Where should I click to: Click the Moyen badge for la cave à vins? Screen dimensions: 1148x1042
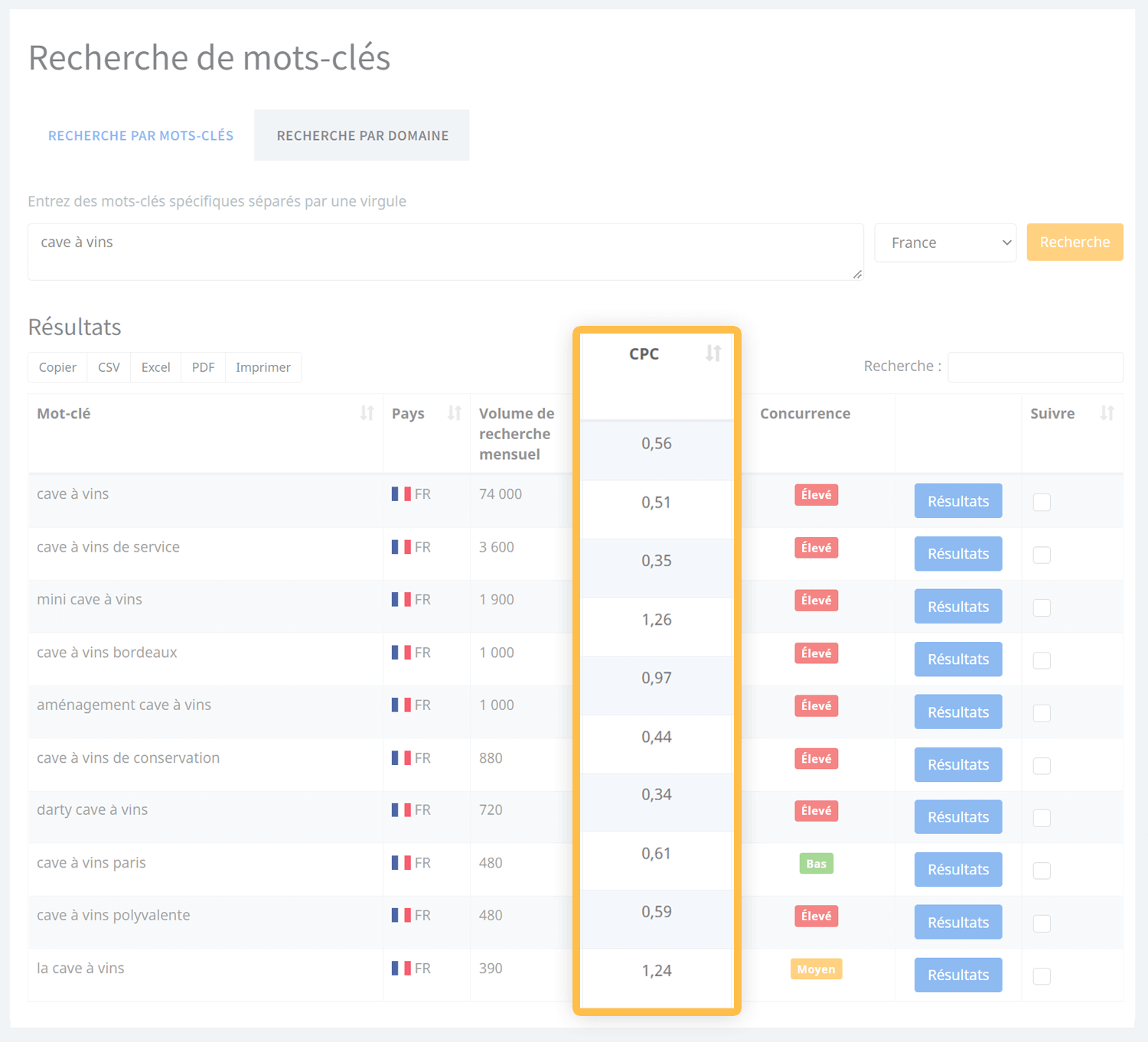point(816,969)
